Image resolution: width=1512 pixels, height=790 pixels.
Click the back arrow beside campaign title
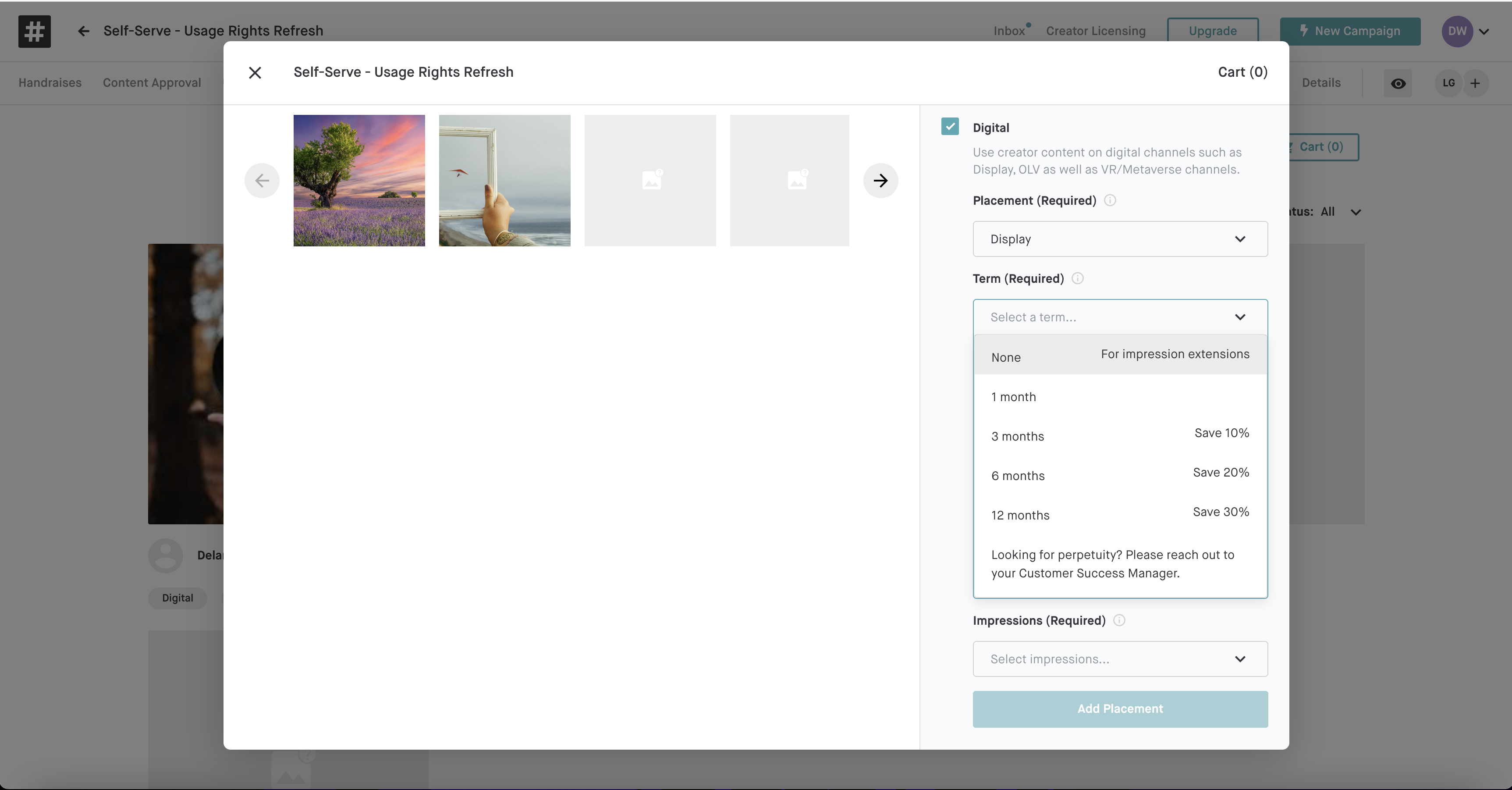pos(83,31)
